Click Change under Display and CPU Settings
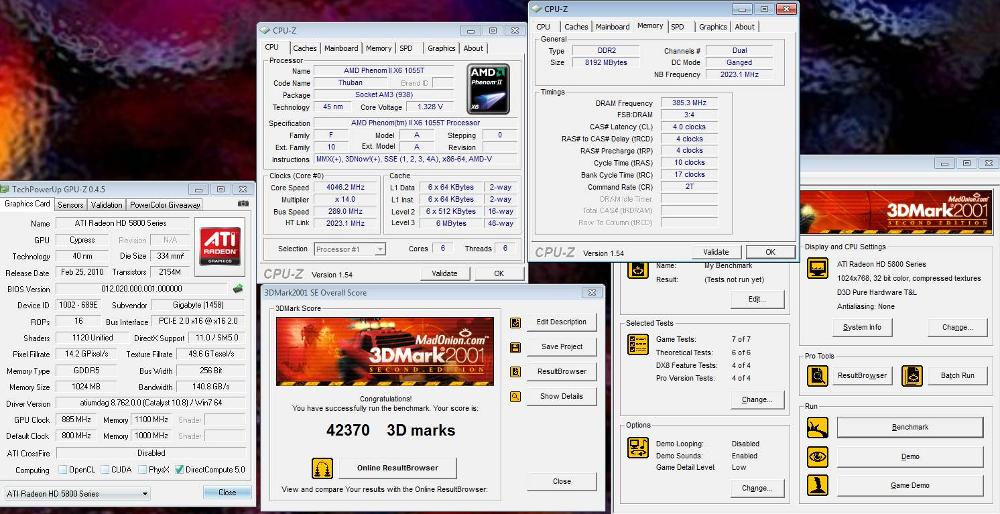 tap(957, 327)
